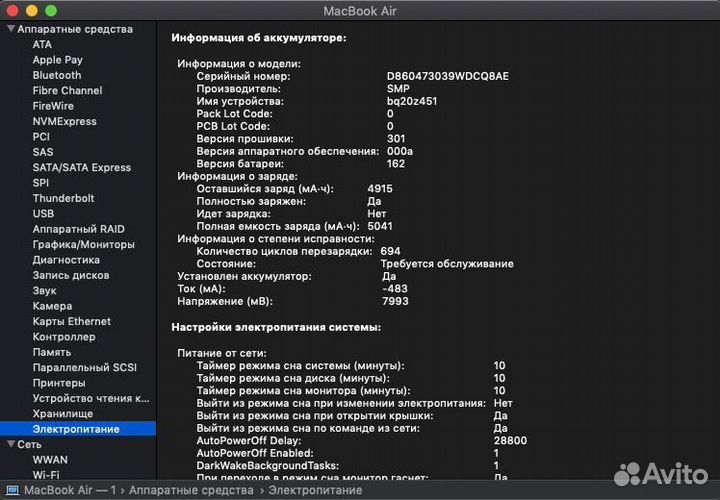The width and height of the screenshot is (720, 500).
Task: Click current value -483
Action: click(x=395, y=289)
